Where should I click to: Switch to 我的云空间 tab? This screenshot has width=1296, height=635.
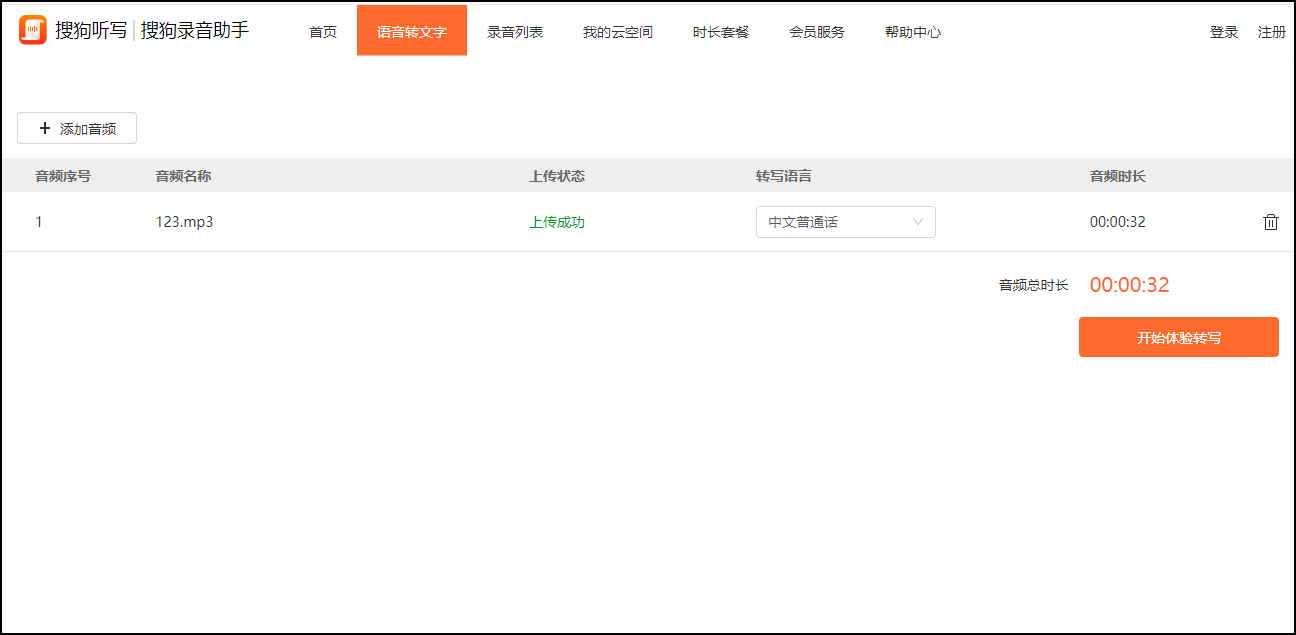point(618,32)
